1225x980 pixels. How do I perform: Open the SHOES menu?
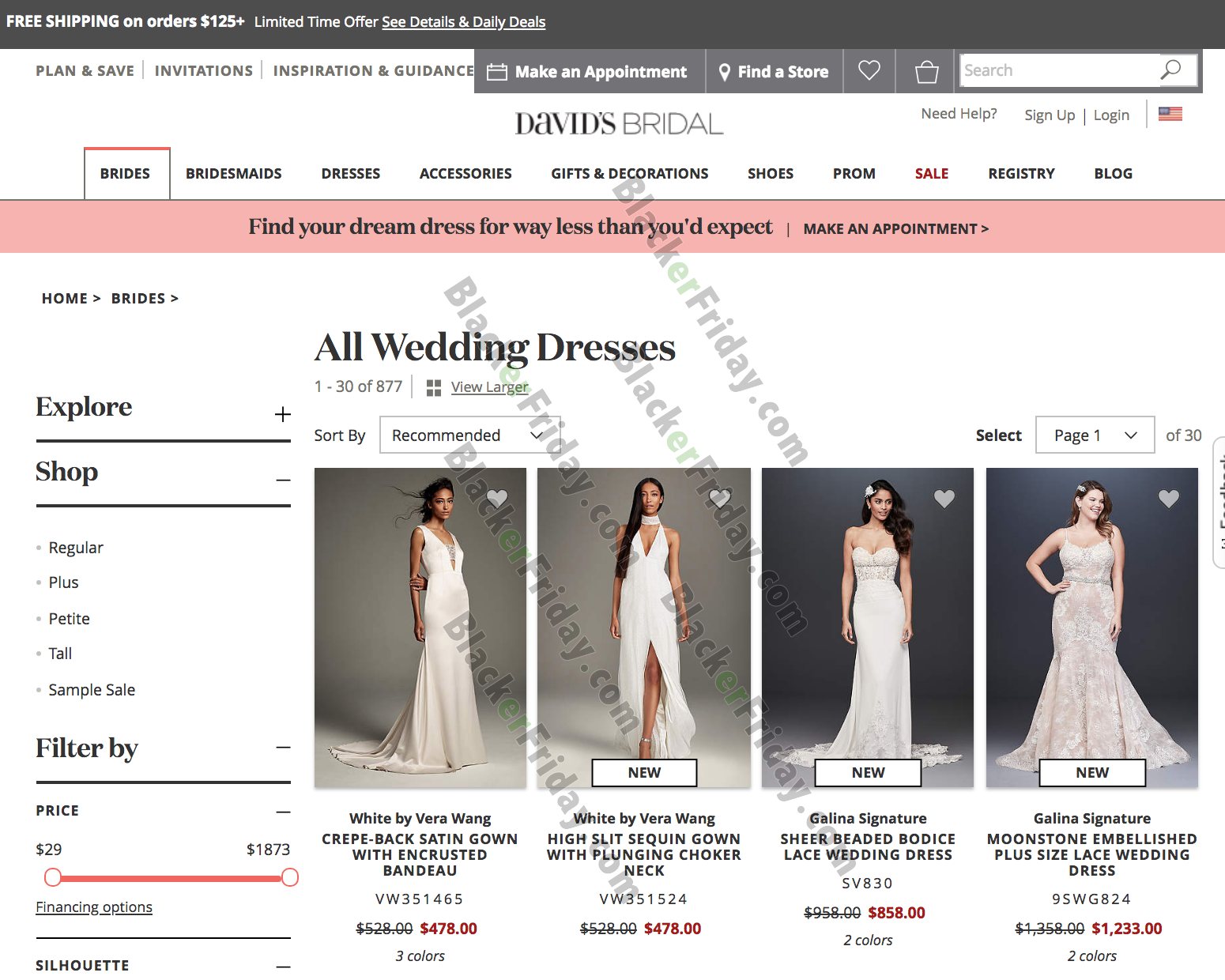click(771, 173)
